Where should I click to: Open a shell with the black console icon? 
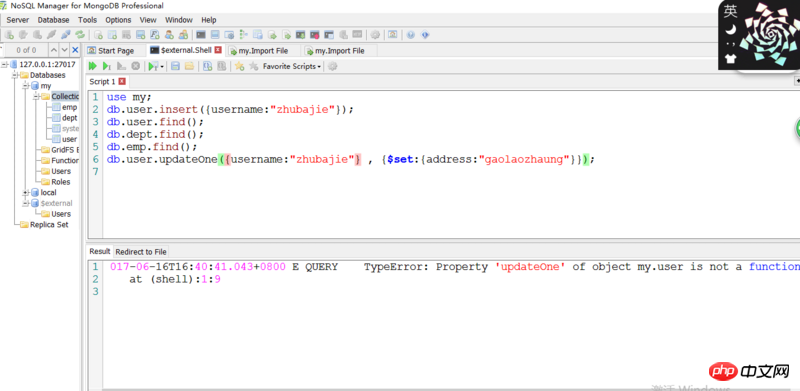[x=201, y=35]
